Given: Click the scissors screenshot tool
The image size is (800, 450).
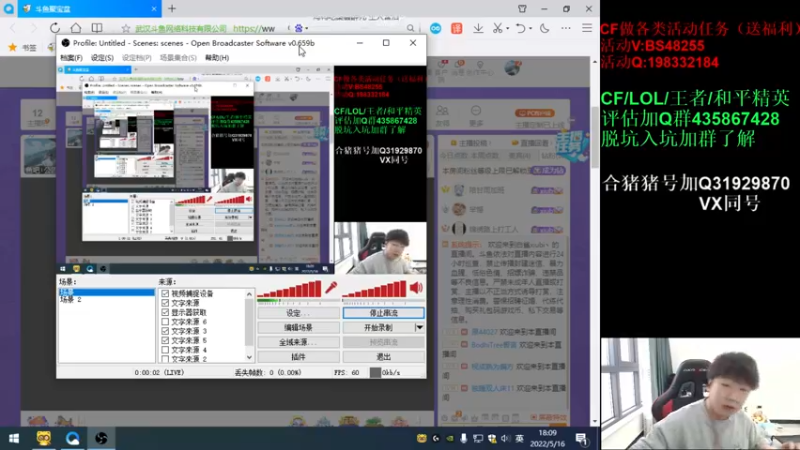Looking at the screenshot, I should coord(497,29).
